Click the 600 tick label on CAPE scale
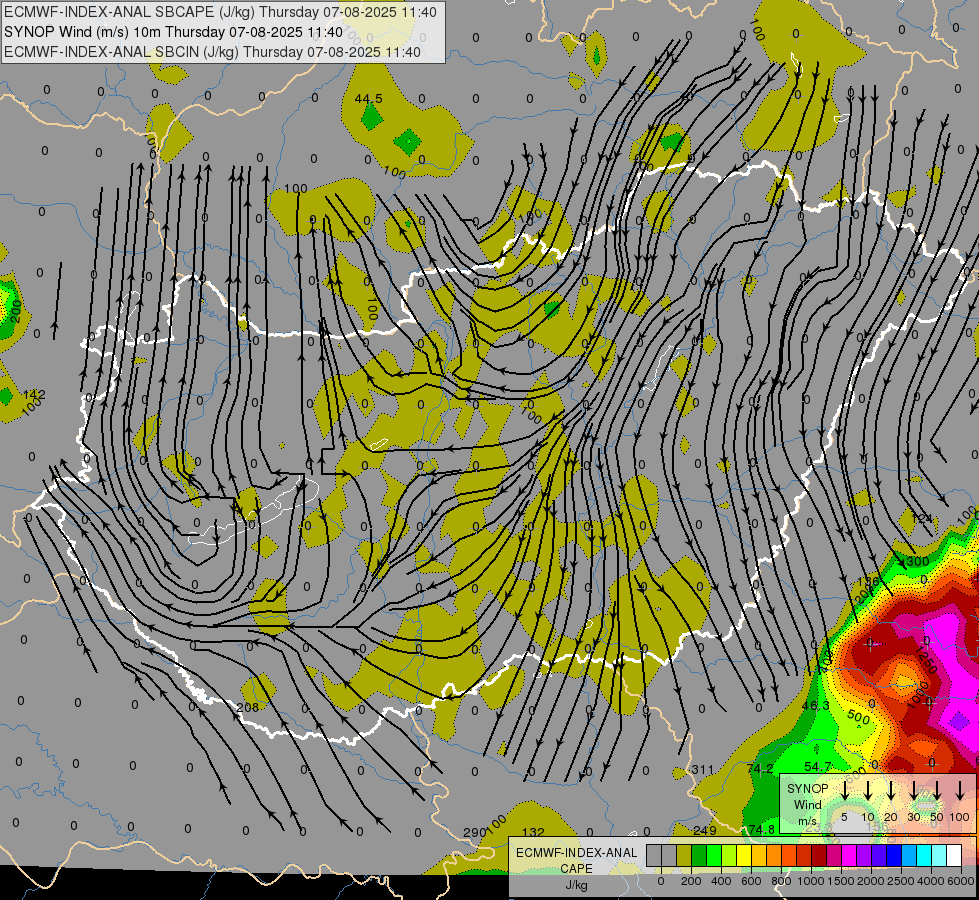Viewport: 979px width, 900px height. click(751, 881)
